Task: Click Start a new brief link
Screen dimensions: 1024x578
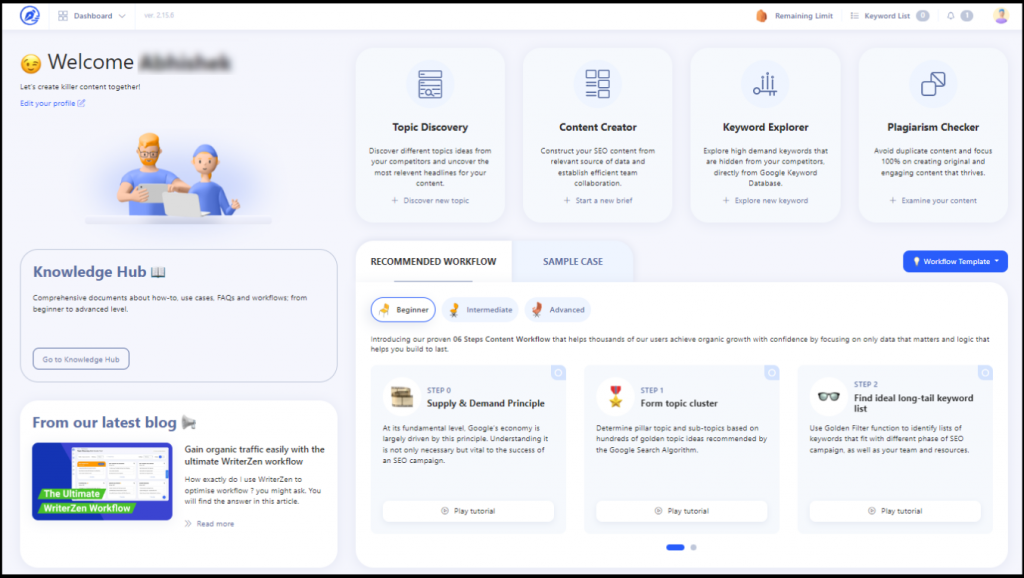Action: (598, 201)
